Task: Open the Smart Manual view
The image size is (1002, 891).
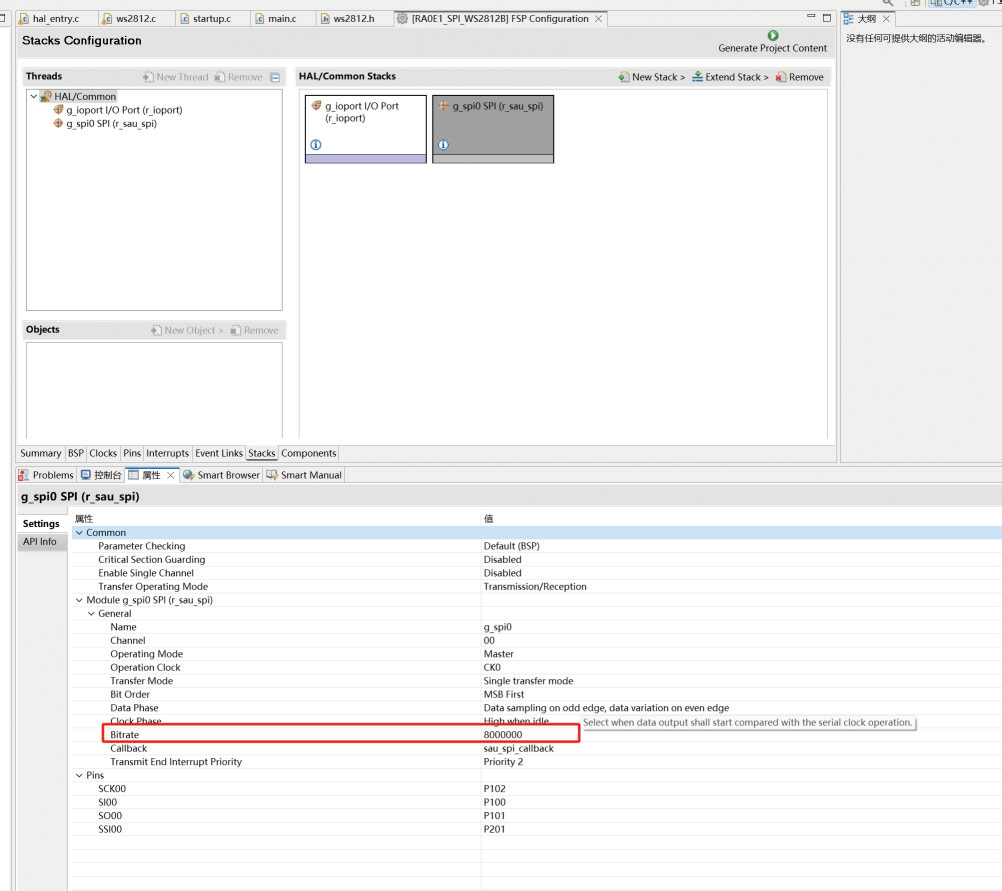Action: point(304,475)
